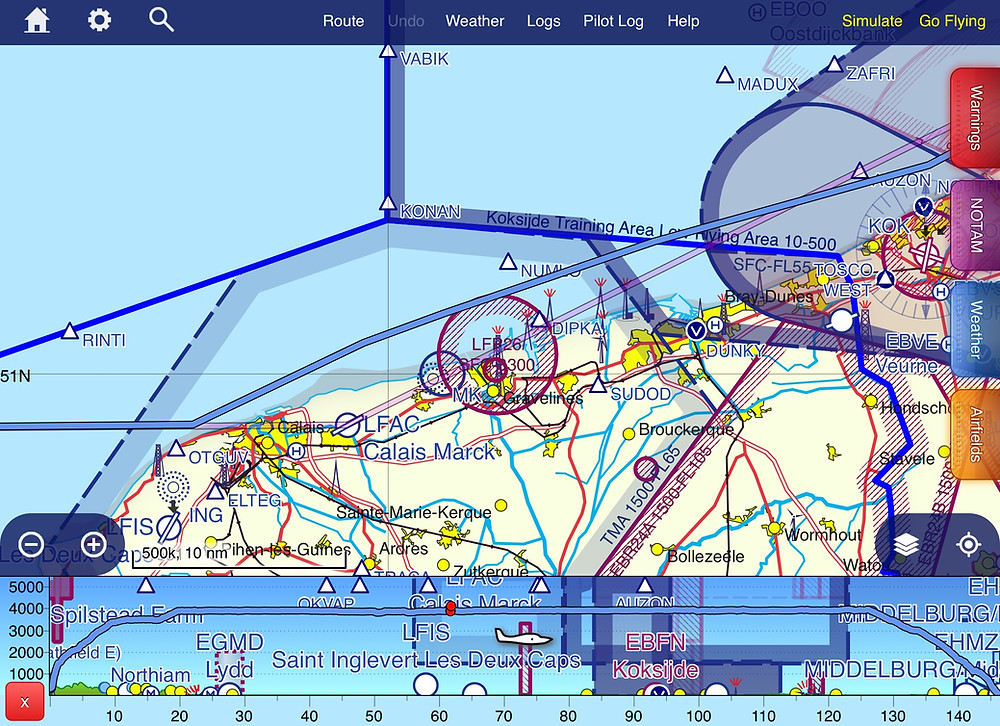Open the Settings gear
Screen dimensions: 1000x726
point(99,20)
